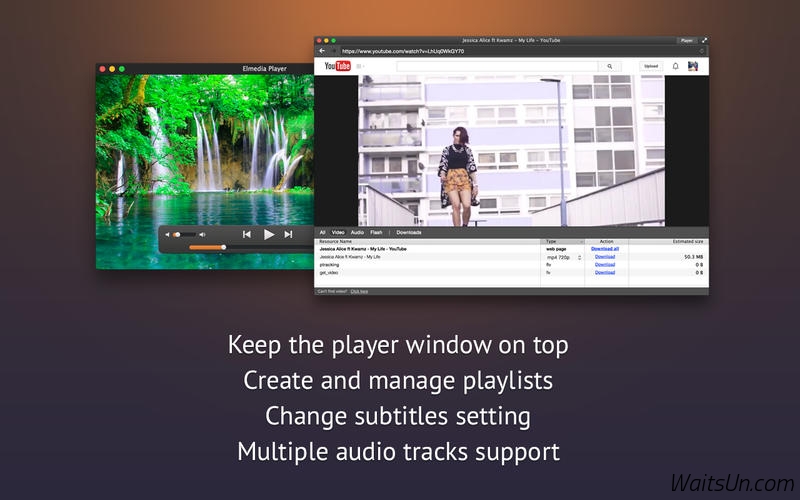Download the mp4 720p My Life video

605,257
